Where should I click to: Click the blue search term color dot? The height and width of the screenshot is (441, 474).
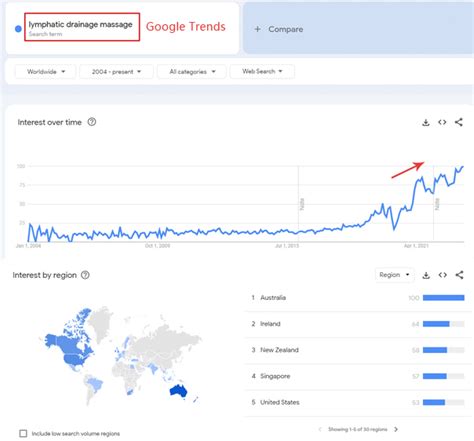pyautogui.click(x=18, y=29)
